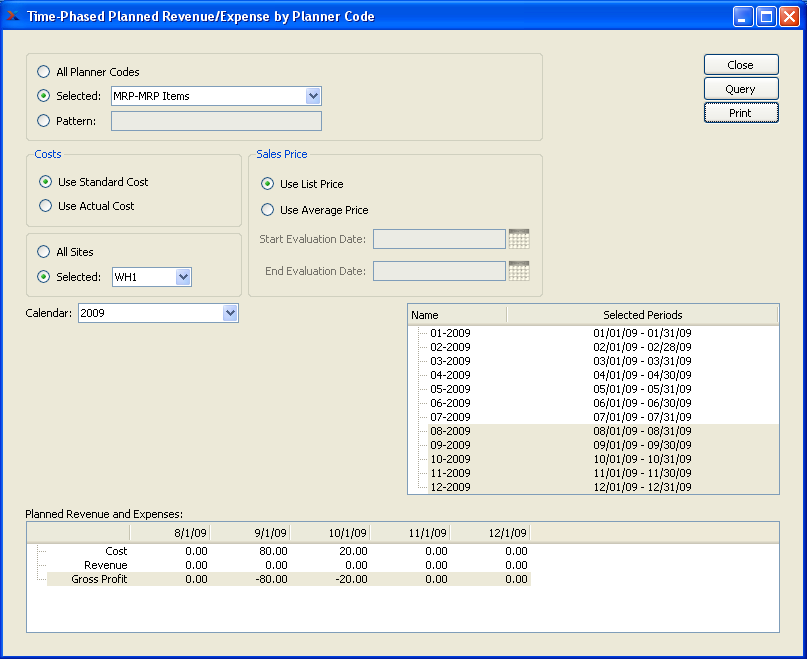
Task: Select the Gross Profit row
Action: [99, 579]
